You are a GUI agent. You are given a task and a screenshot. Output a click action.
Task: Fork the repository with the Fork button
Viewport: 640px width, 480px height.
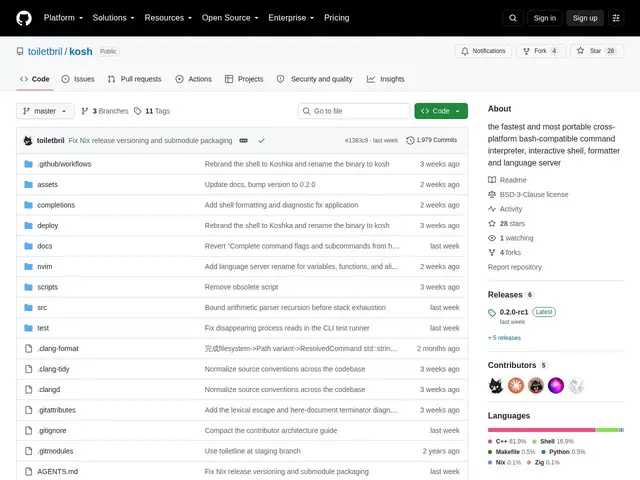click(540, 51)
